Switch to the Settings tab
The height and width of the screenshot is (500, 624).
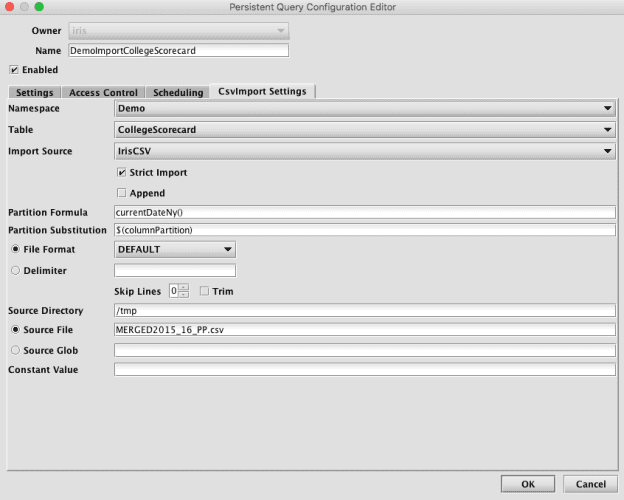[34, 92]
